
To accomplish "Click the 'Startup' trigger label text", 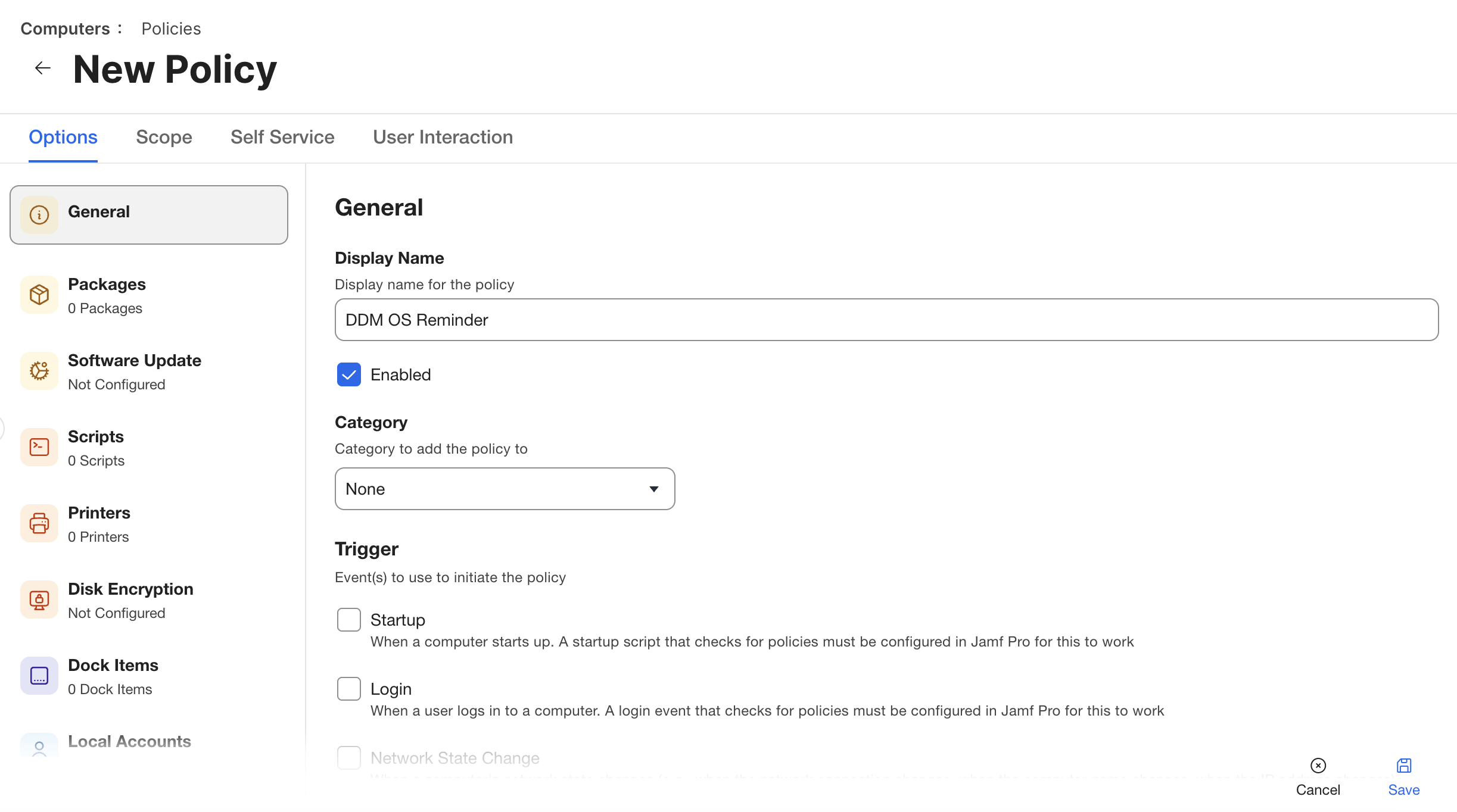I will point(398,620).
